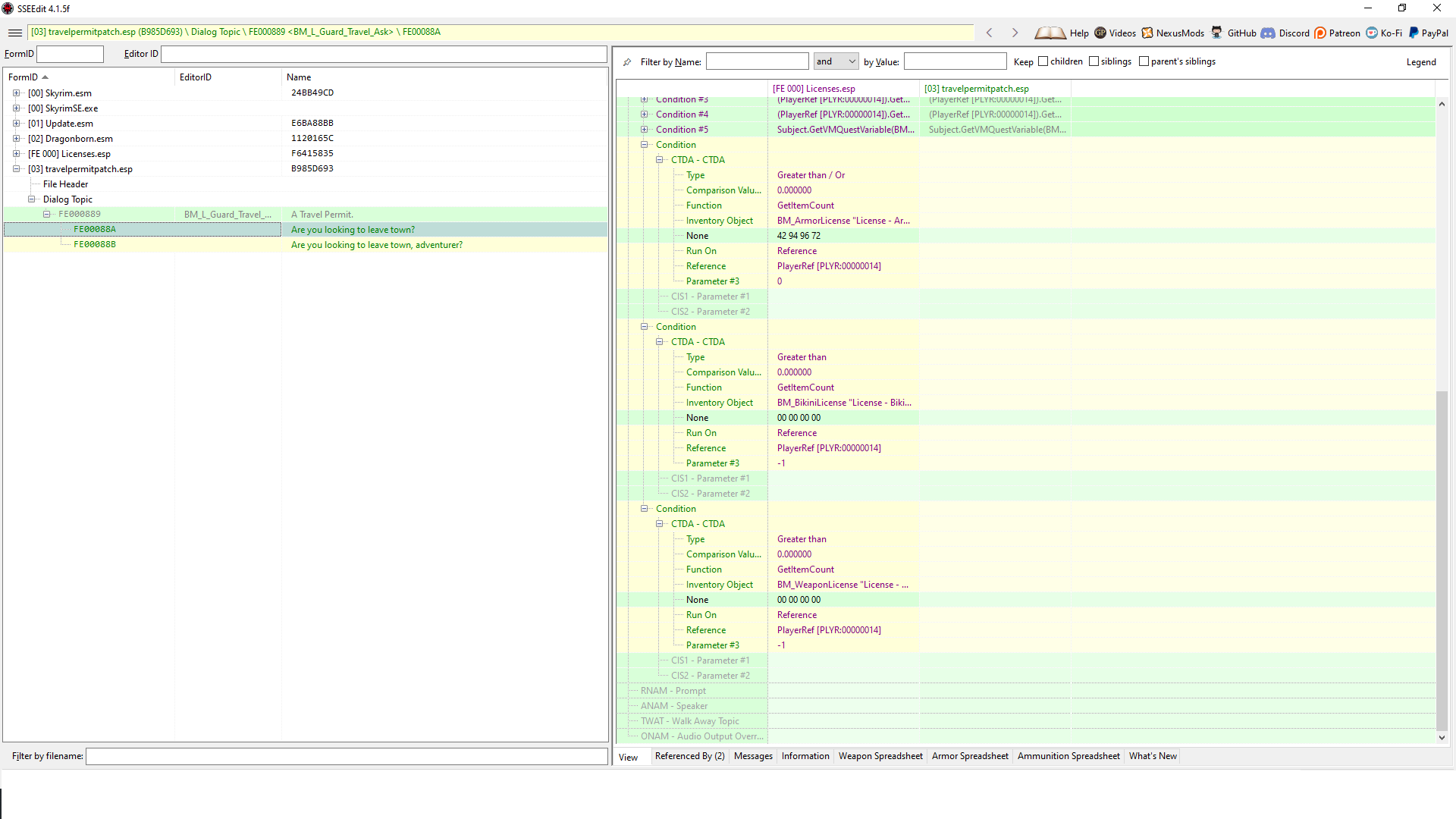Click the Legend button
The height and width of the screenshot is (819, 1456).
click(x=1421, y=62)
